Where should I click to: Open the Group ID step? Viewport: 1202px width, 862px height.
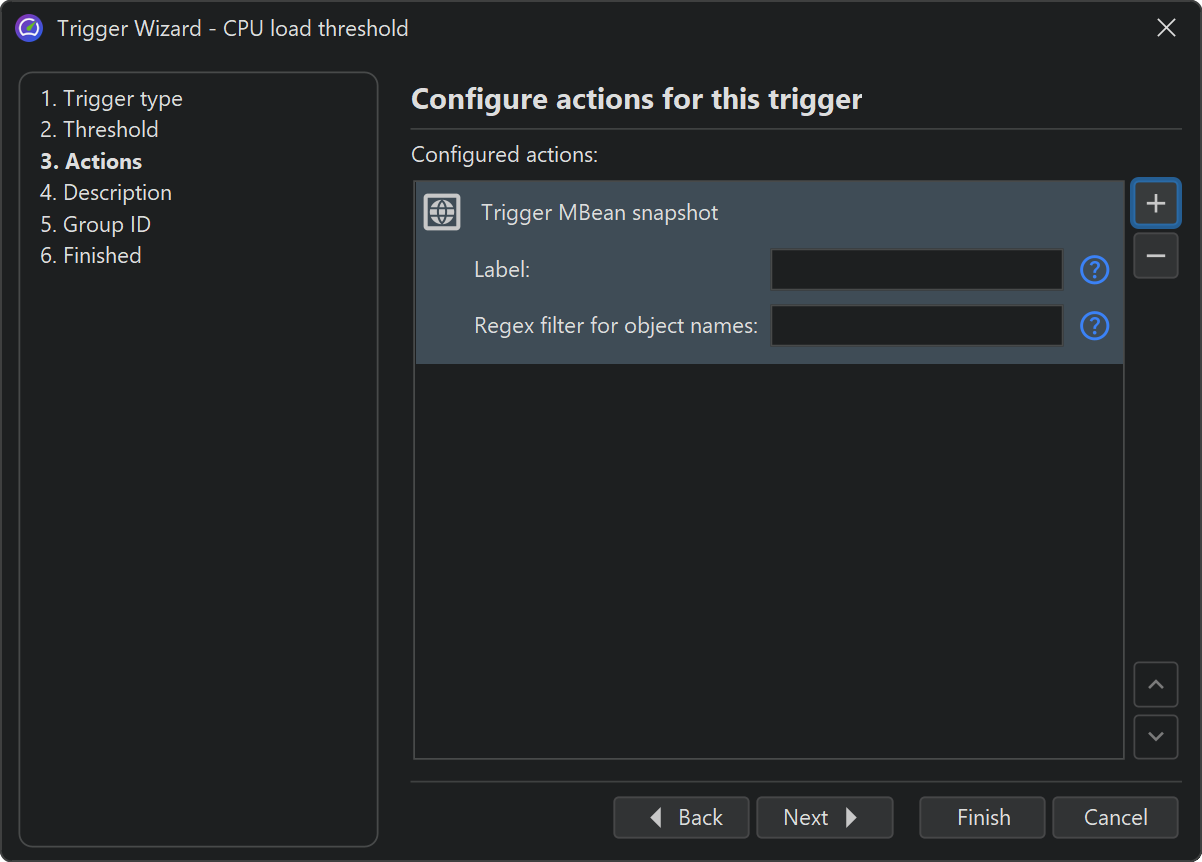coord(95,224)
